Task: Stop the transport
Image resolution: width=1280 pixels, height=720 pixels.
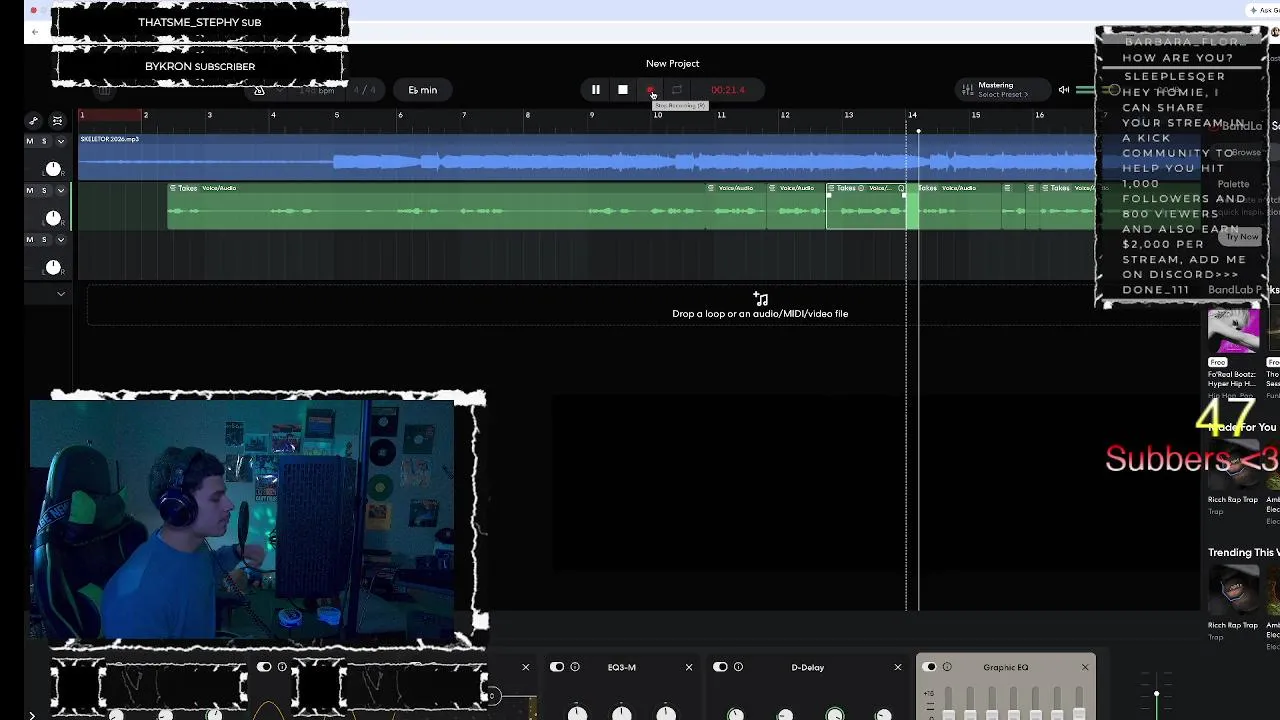Action: pos(622,90)
